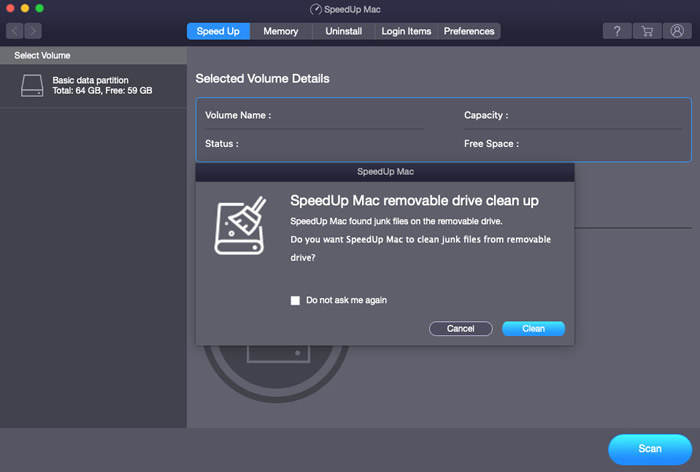Cancel the removable drive clean up dialog
The height and width of the screenshot is (472, 700).
(461, 329)
